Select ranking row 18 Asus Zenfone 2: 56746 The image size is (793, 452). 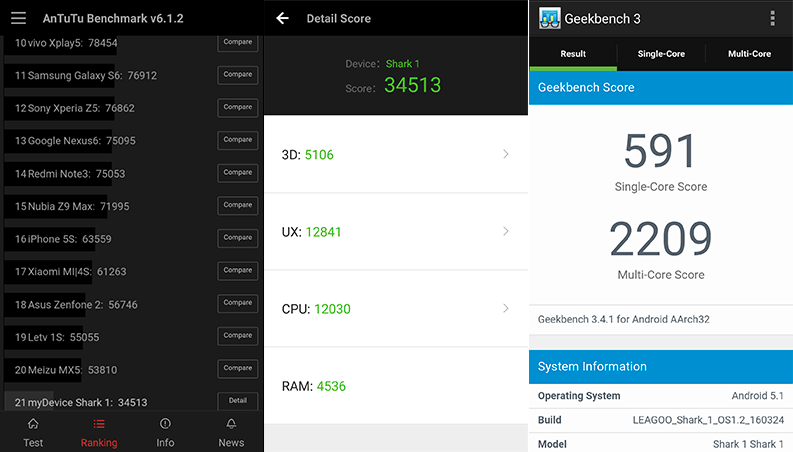131,304
